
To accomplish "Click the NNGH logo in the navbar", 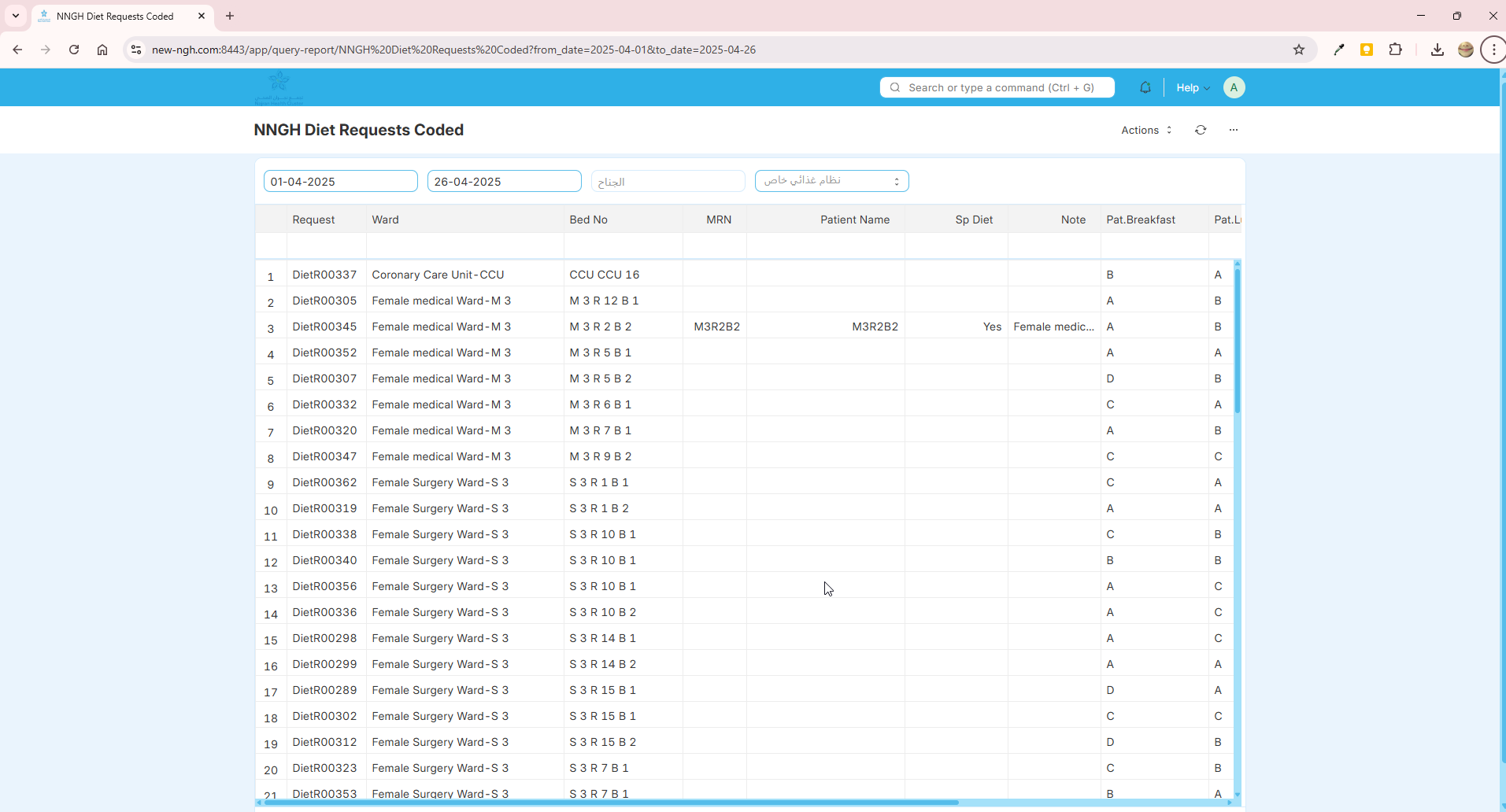I will click(x=279, y=87).
